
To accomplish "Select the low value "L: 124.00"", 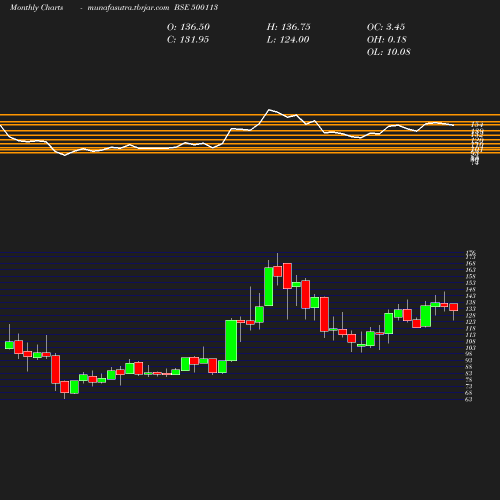I will pyautogui.click(x=288, y=40).
